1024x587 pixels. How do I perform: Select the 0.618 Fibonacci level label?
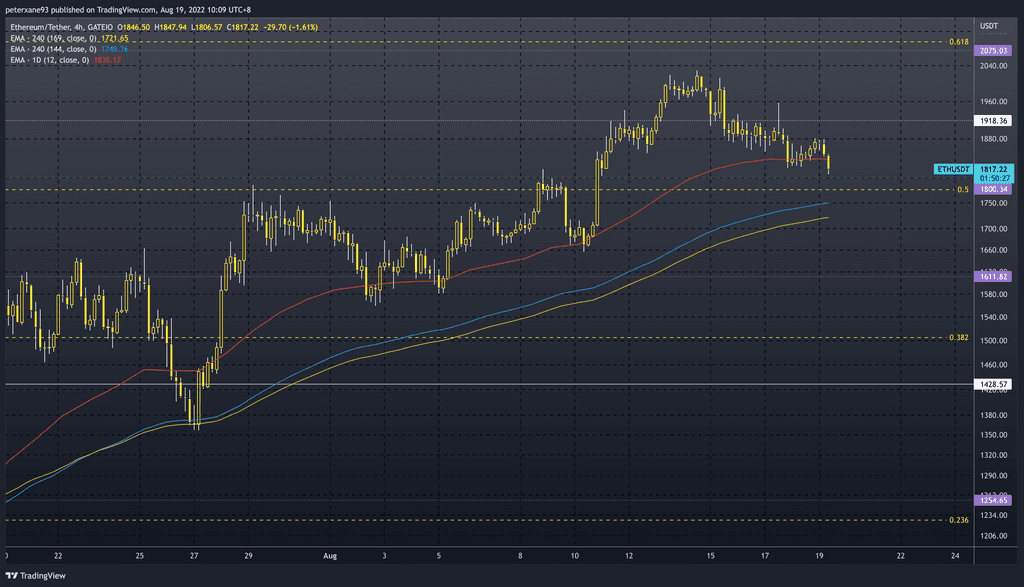pos(959,42)
